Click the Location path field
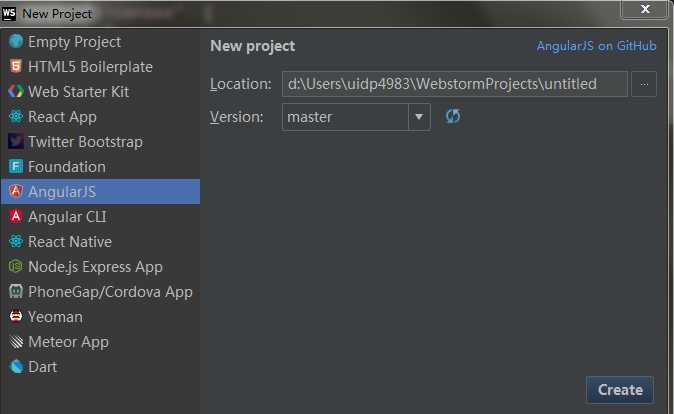 coord(454,84)
